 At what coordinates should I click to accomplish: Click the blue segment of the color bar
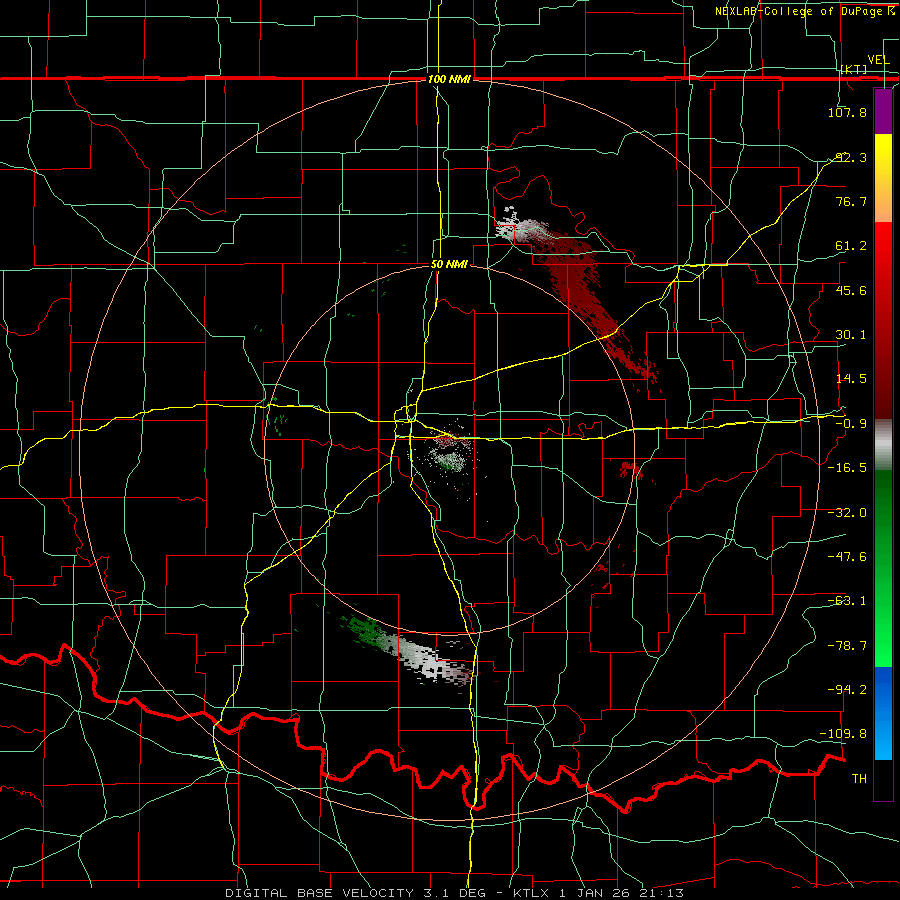[x=883, y=713]
